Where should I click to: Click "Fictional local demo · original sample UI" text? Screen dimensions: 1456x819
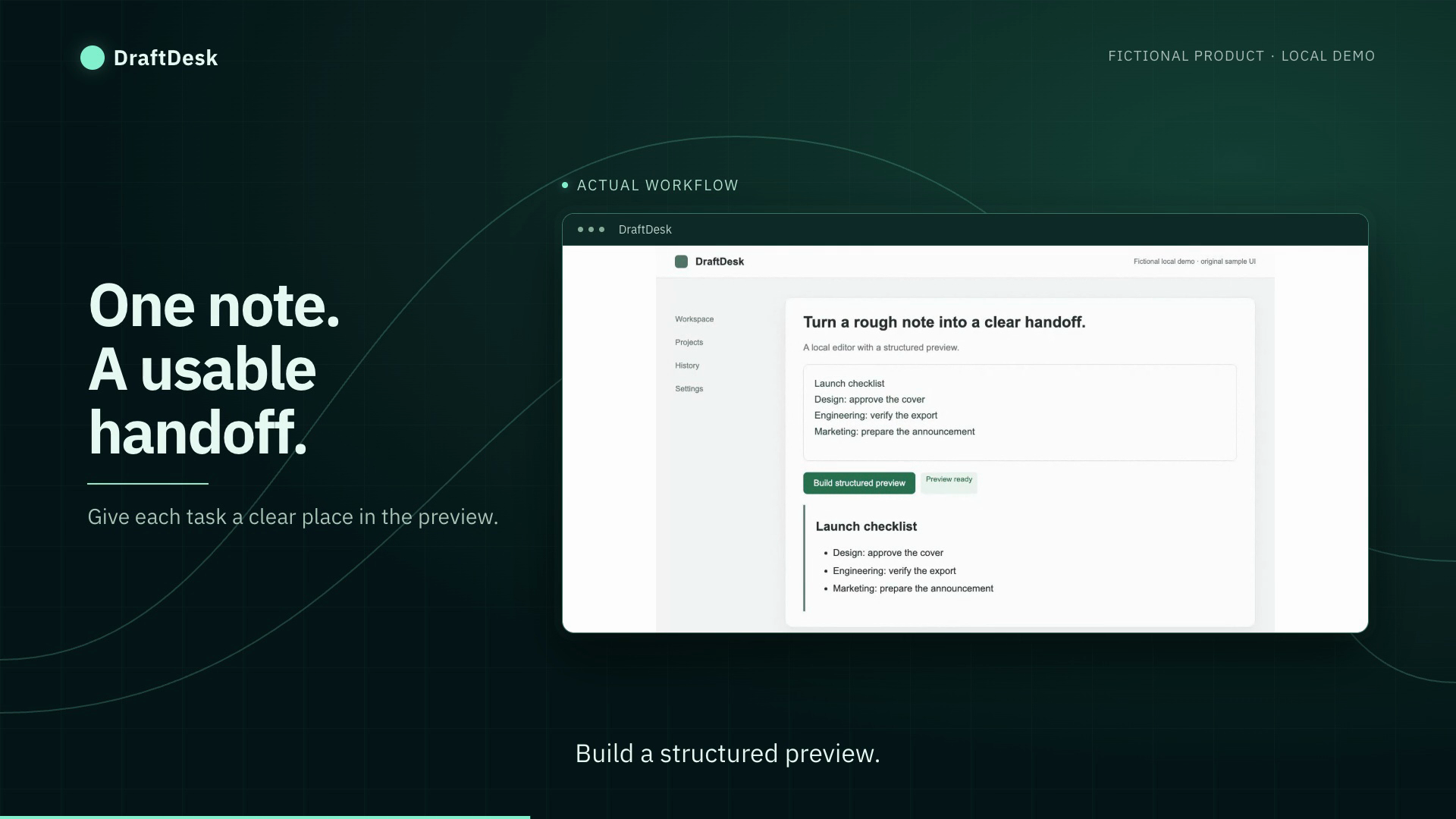click(x=1194, y=262)
